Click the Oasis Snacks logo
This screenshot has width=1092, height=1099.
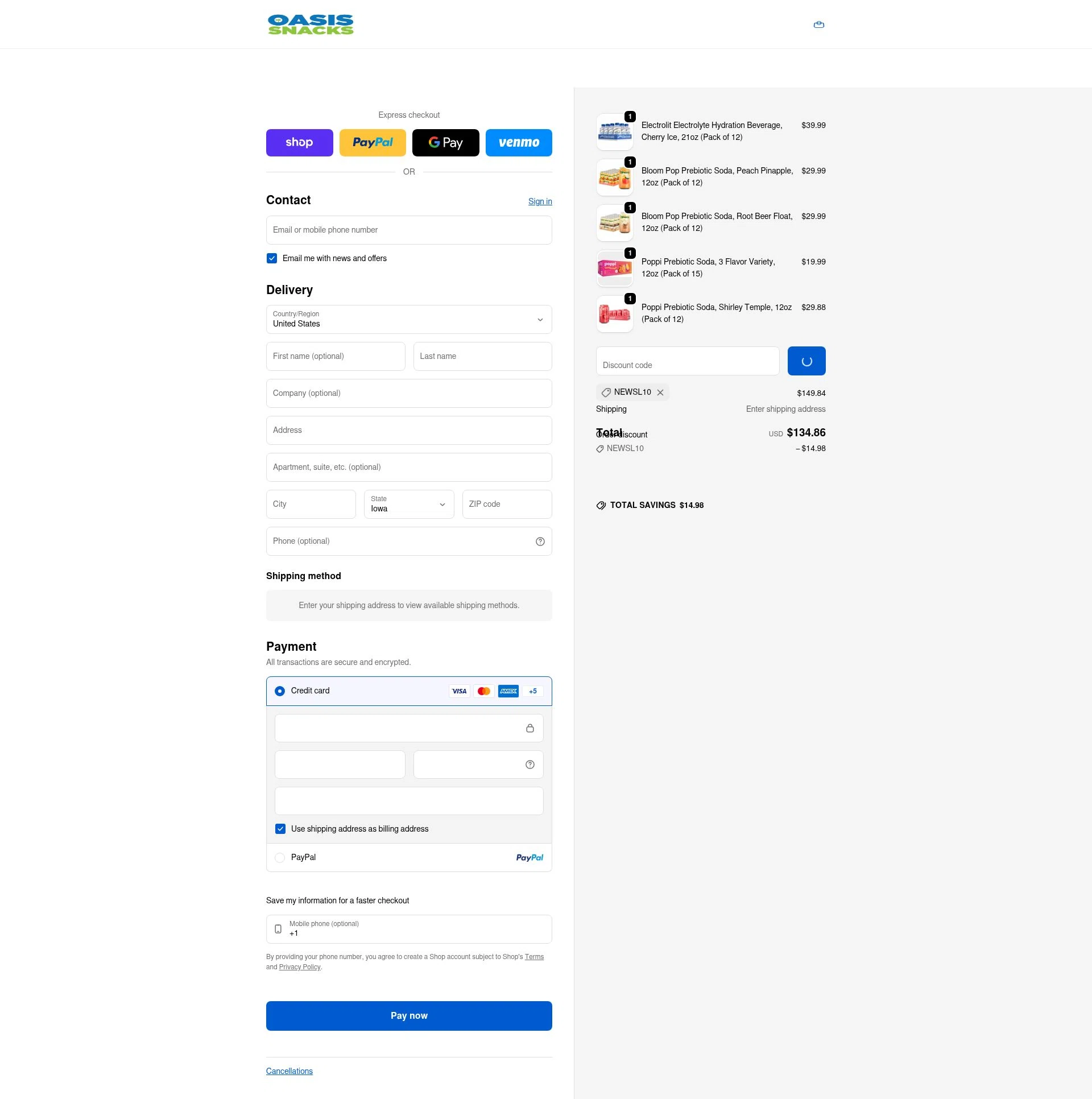coord(311,24)
